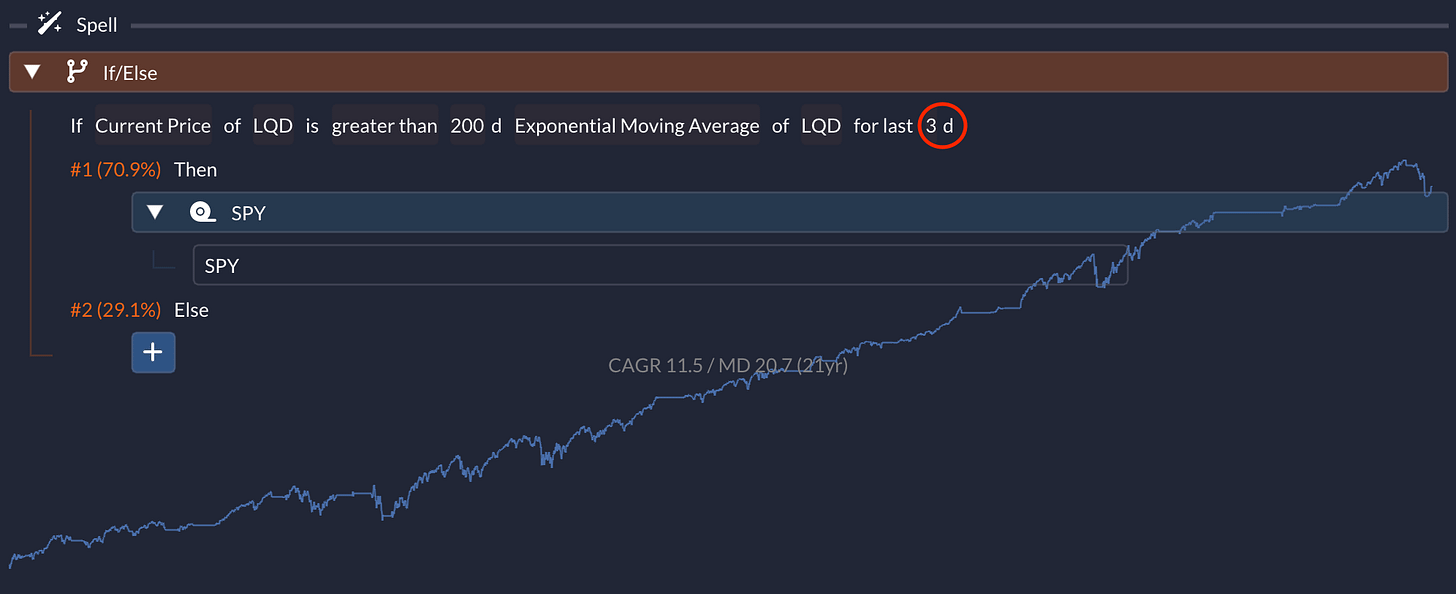This screenshot has width=1456, height=594.
Task: Click the Then label
Action: (x=196, y=170)
